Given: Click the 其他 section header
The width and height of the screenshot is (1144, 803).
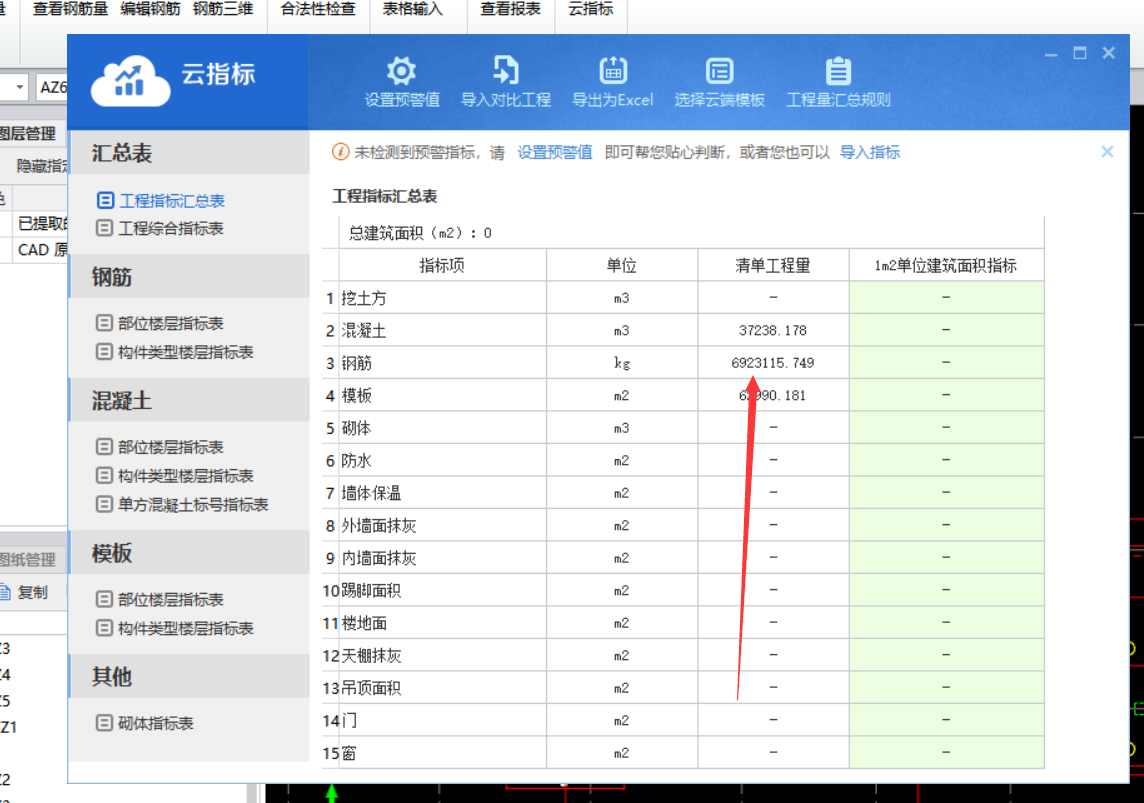Looking at the screenshot, I should click(190, 677).
